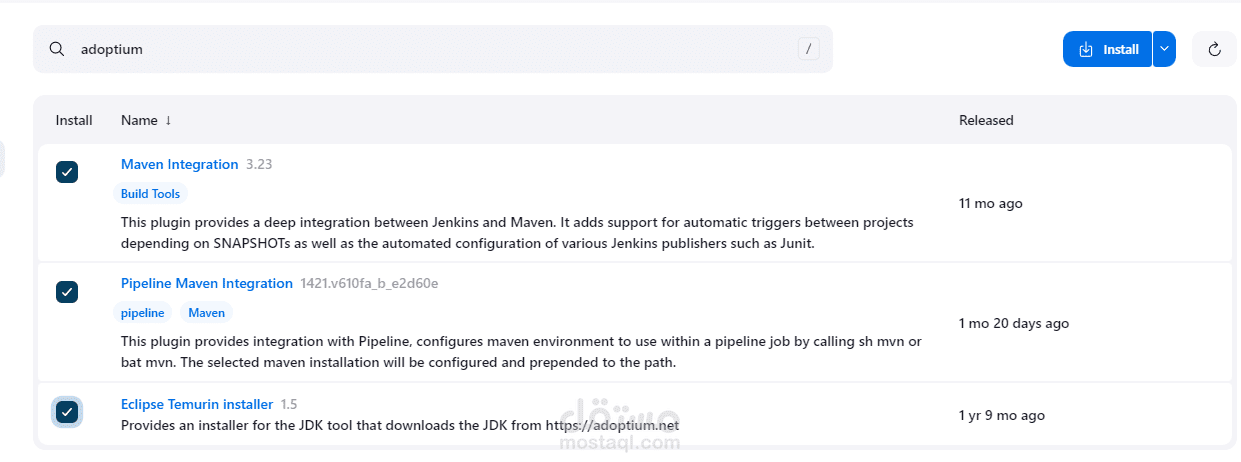Screen dimensions: 1241x462
Task: Click the Build Tools tag
Action: pyautogui.click(x=150, y=194)
